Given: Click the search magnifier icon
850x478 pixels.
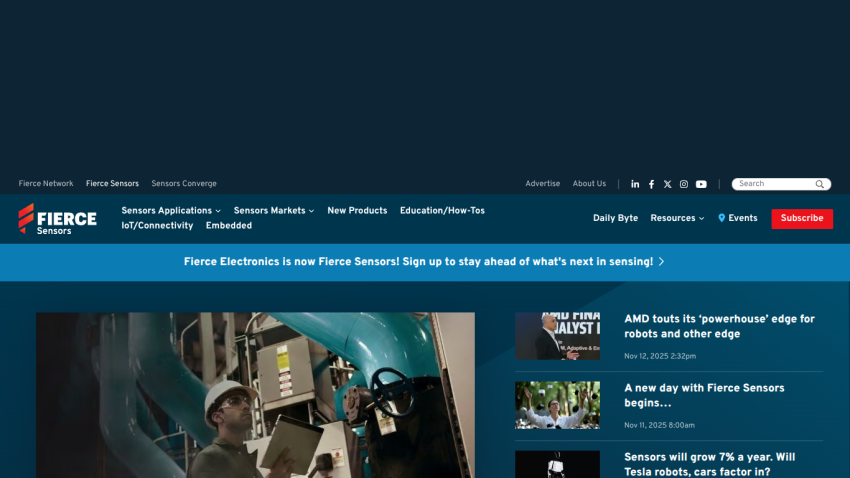Looking at the screenshot, I should [x=820, y=184].
